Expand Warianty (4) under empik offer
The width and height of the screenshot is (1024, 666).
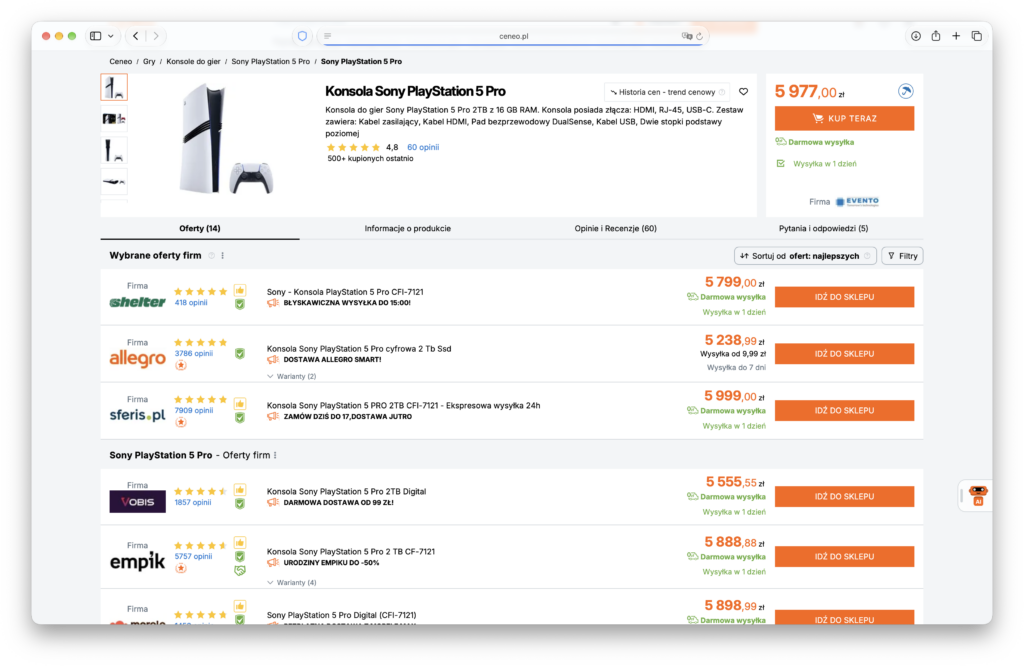[x=292, y=582]
